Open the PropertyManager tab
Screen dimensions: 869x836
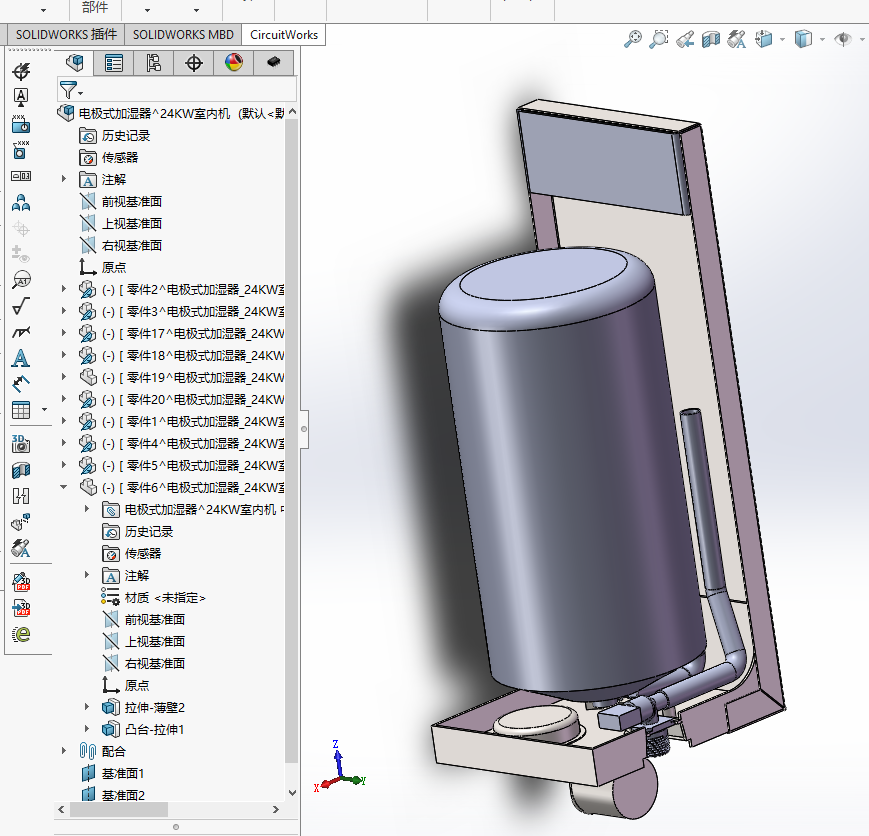(x=114, y=63)
